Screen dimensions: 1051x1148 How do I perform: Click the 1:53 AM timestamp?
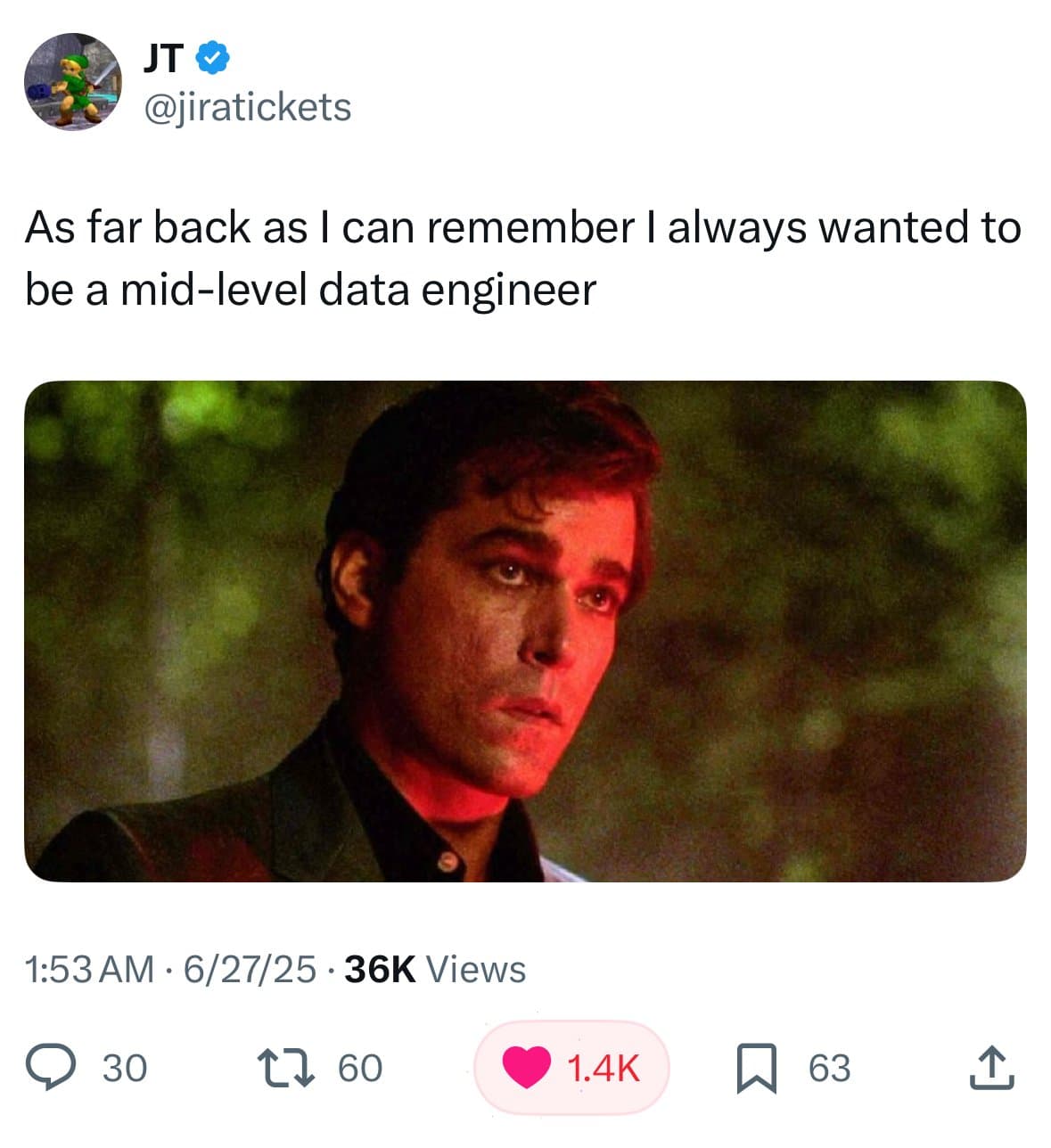click(x=87, y=968)
